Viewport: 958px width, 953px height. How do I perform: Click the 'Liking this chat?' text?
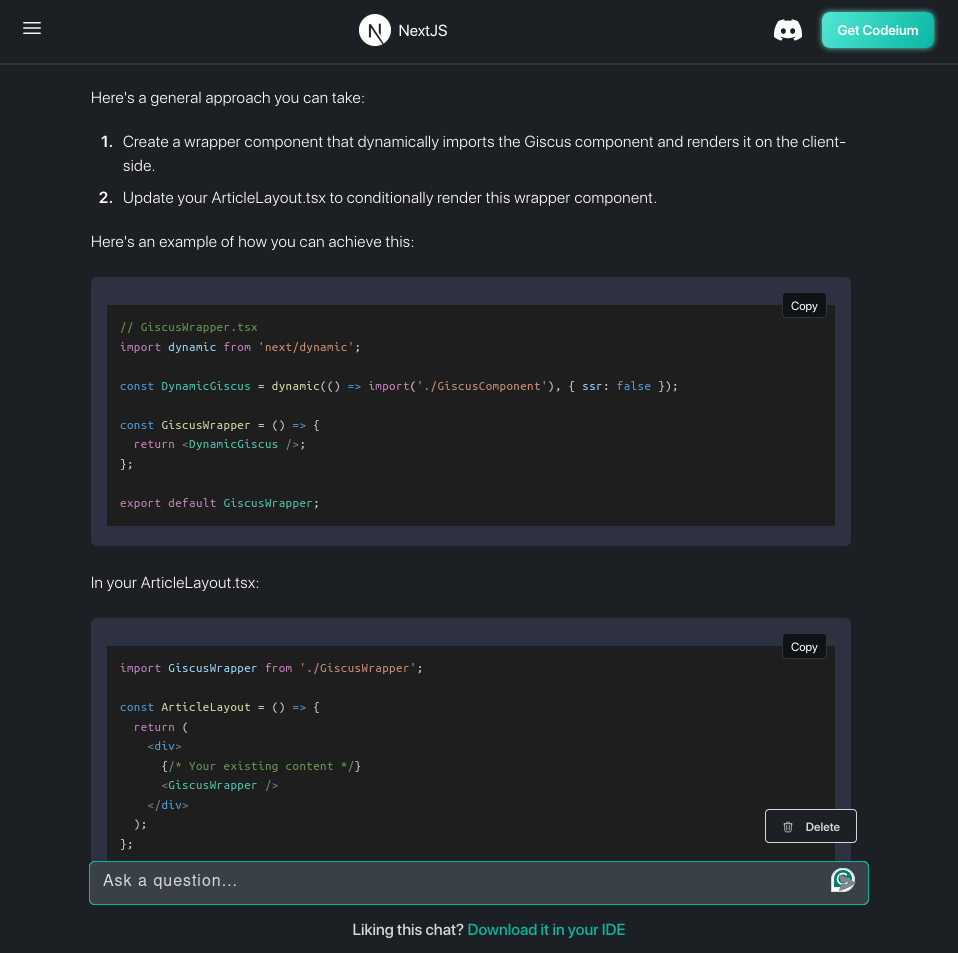407,930
